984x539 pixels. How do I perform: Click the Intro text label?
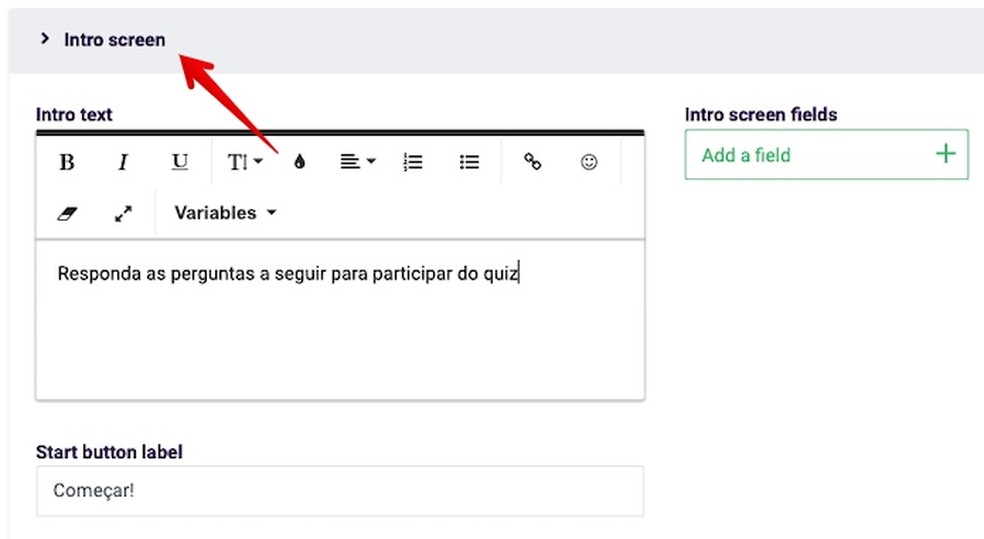(x=74, y=114)
